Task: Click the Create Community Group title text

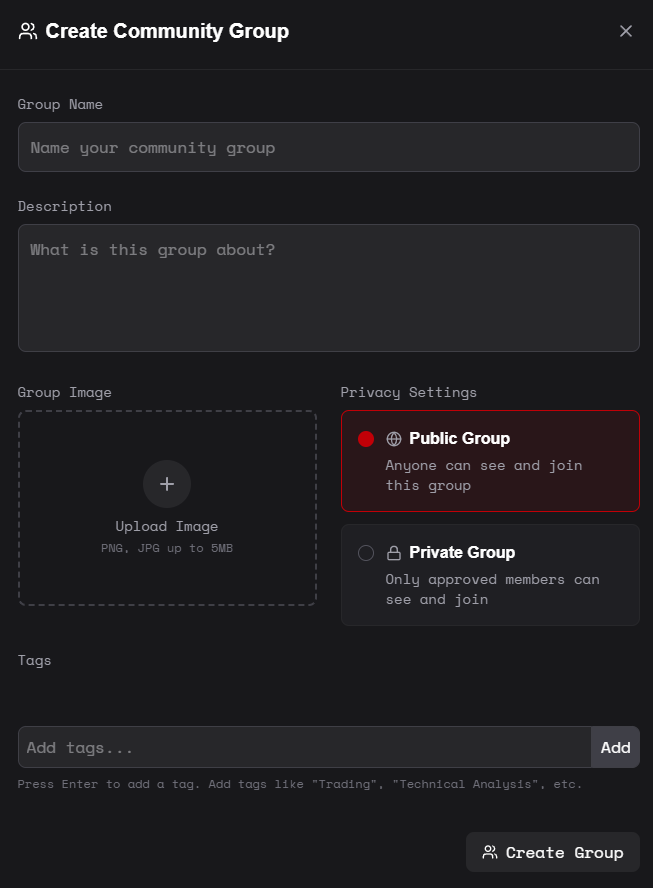Action: [x=167, y=31]
